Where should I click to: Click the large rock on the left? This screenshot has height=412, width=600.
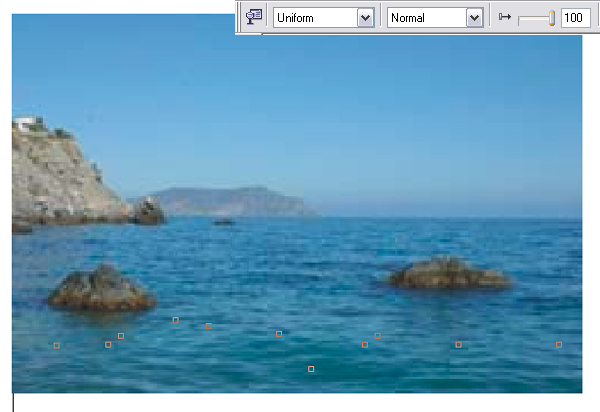(102, 288)
